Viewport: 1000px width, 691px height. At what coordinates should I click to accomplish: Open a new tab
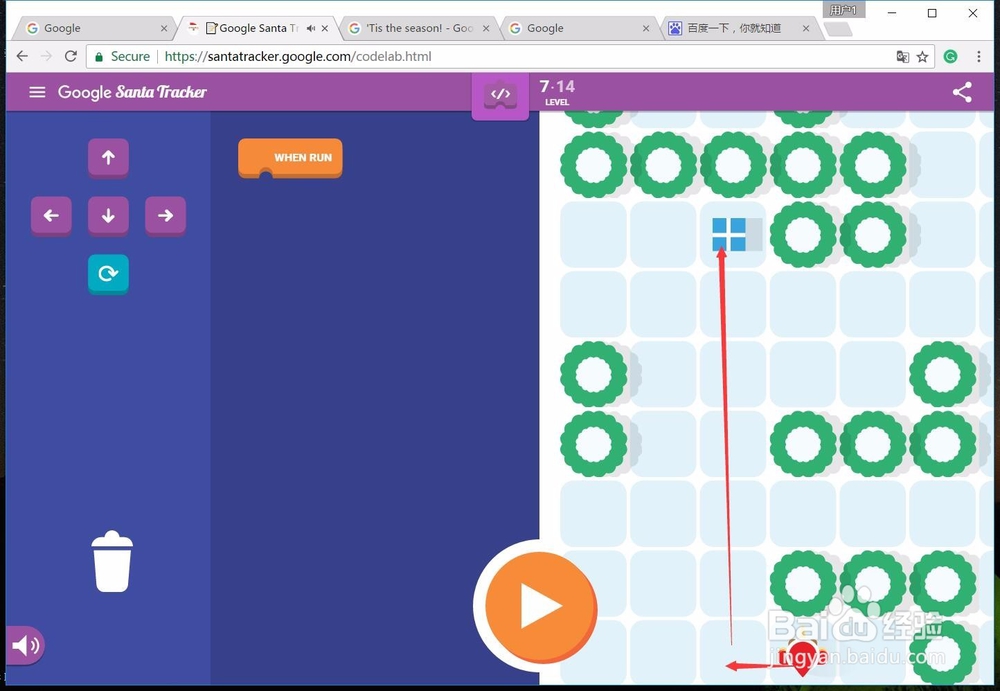[x=837, y=29]
